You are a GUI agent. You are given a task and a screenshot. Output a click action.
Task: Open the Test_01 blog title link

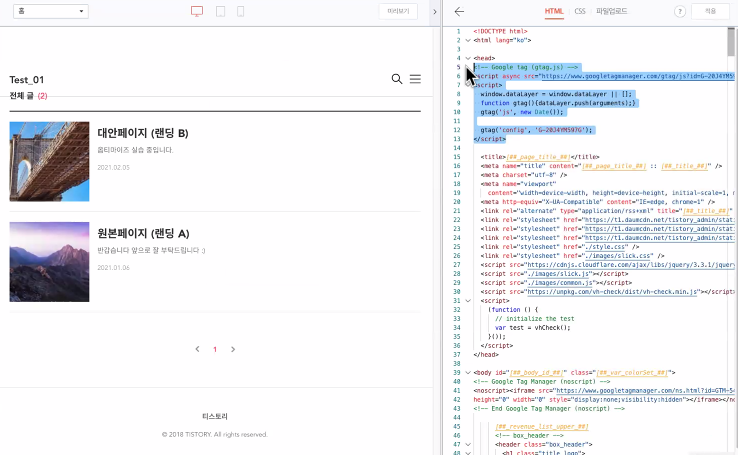27,80
